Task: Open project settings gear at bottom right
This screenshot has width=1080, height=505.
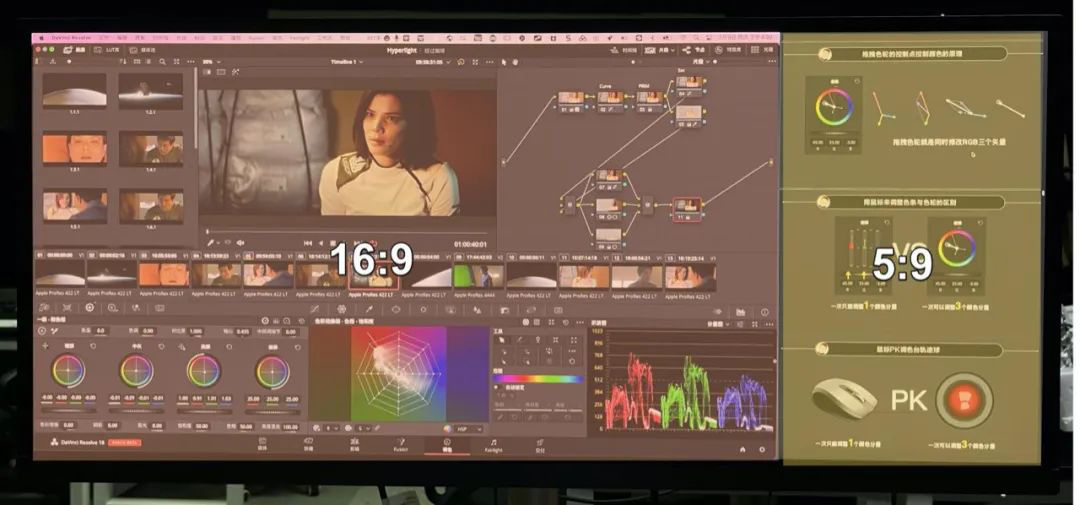Action: (762, 449)
